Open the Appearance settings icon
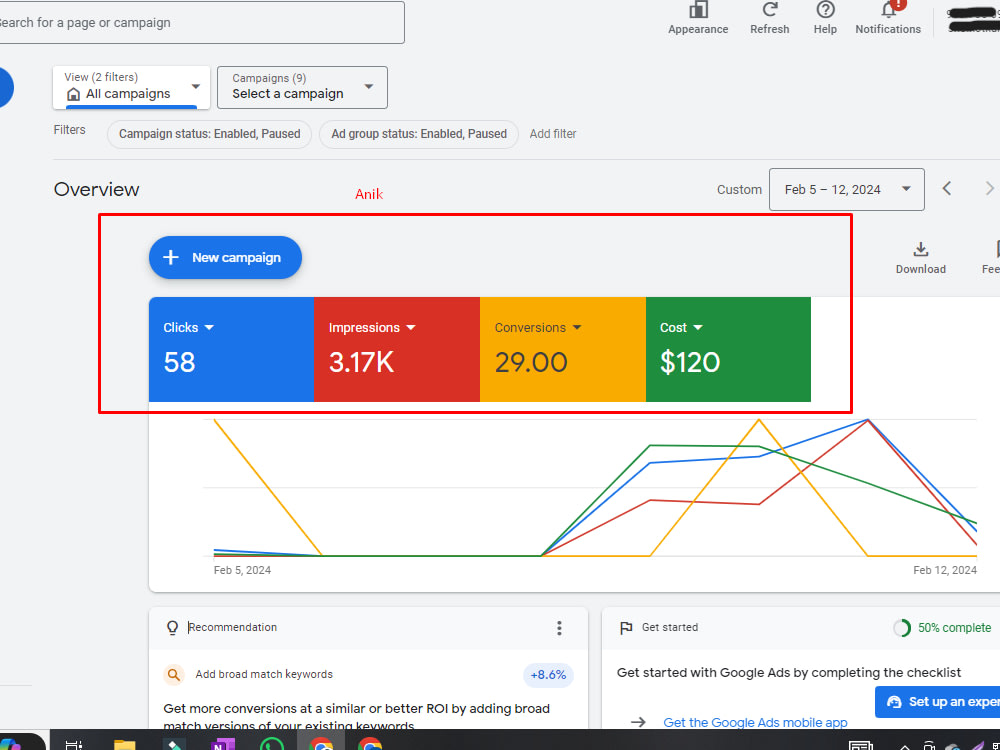This screenshot has height=750, width=1000. point(698,10)
